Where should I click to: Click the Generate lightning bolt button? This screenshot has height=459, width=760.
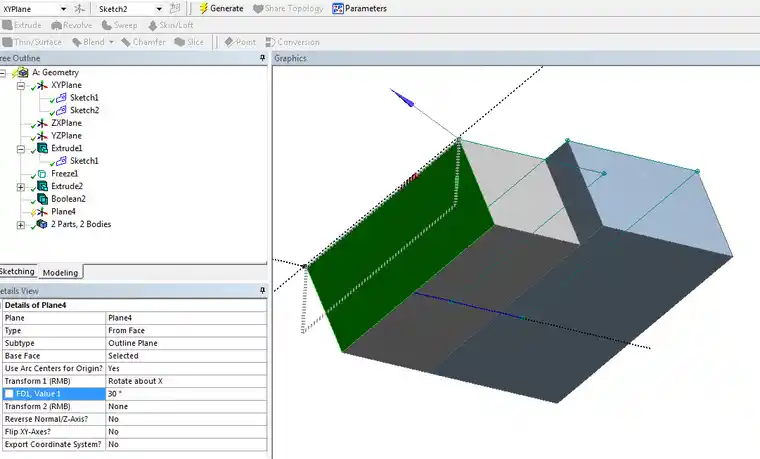[x=221, y=8]
